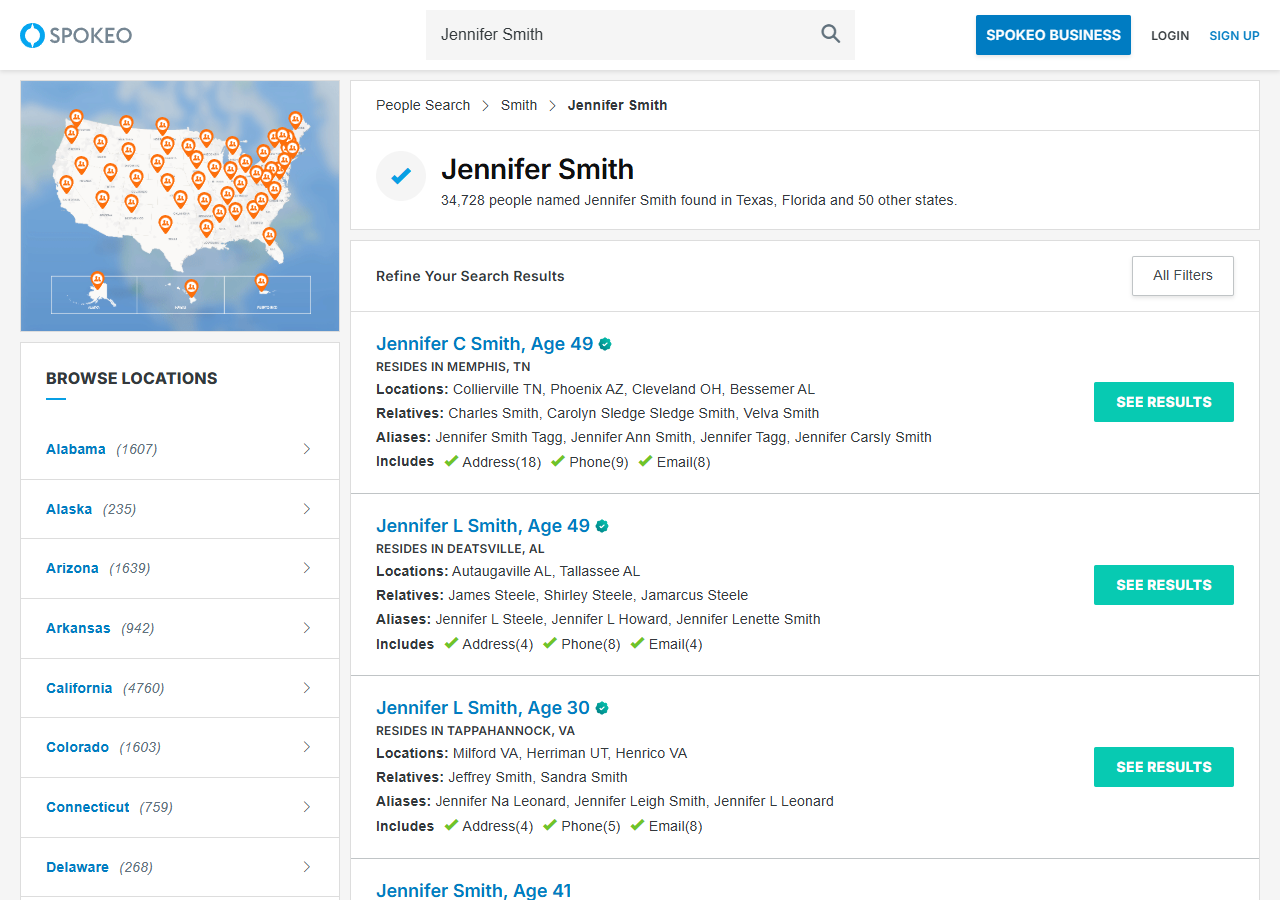Expand the Delaware row chevron

[307, 867]
